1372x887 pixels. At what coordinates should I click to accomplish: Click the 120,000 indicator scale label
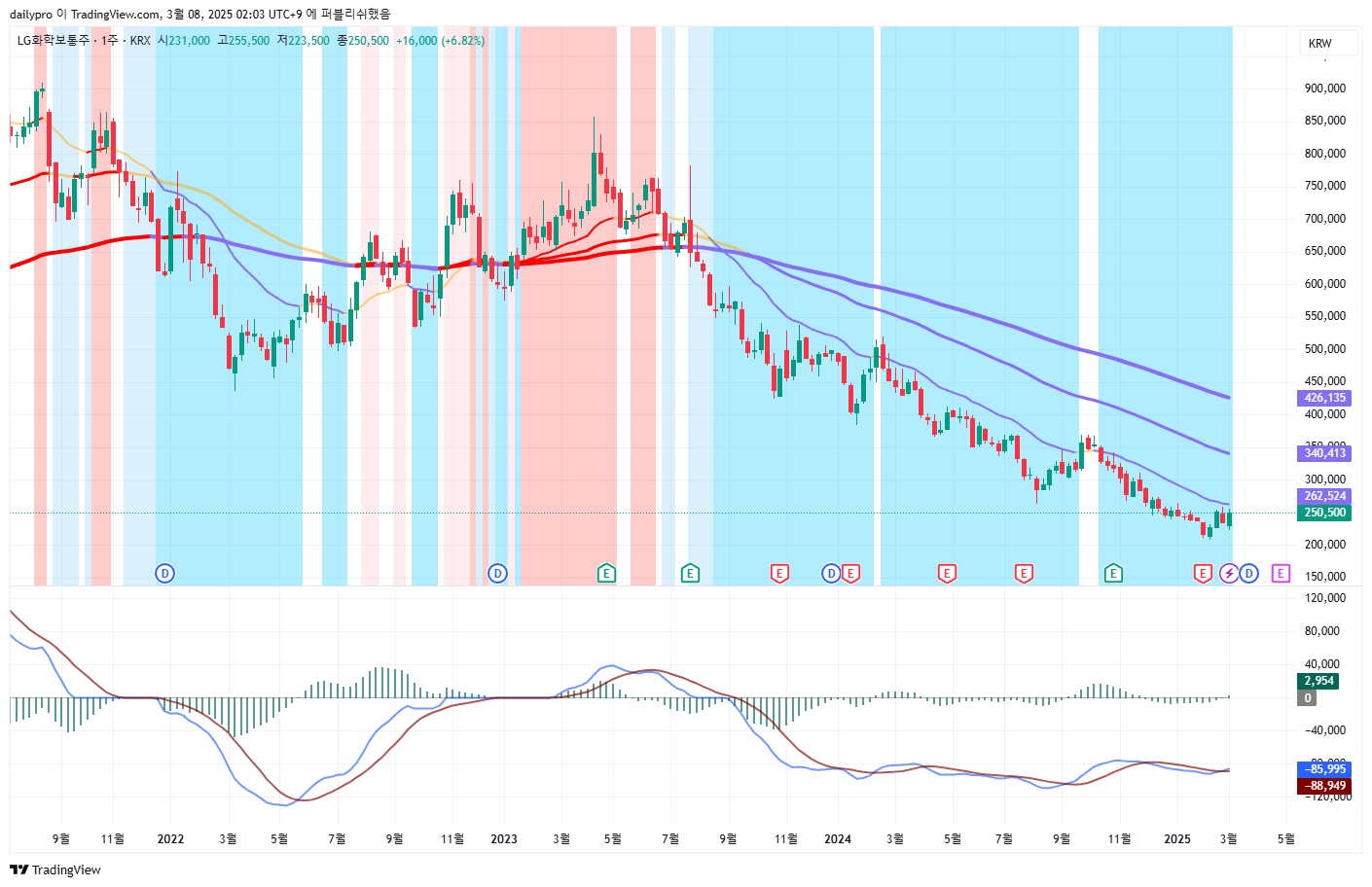(x=1325, y=598)
